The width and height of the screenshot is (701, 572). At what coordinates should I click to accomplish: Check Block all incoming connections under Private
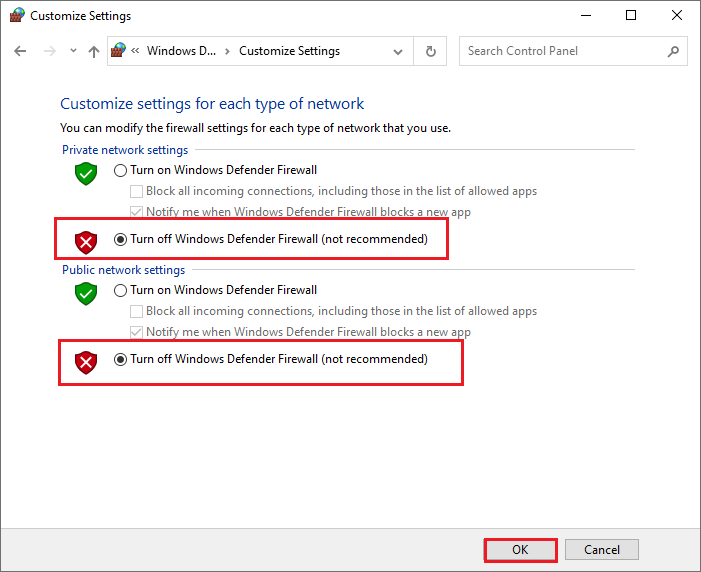[x=136, y=191]
